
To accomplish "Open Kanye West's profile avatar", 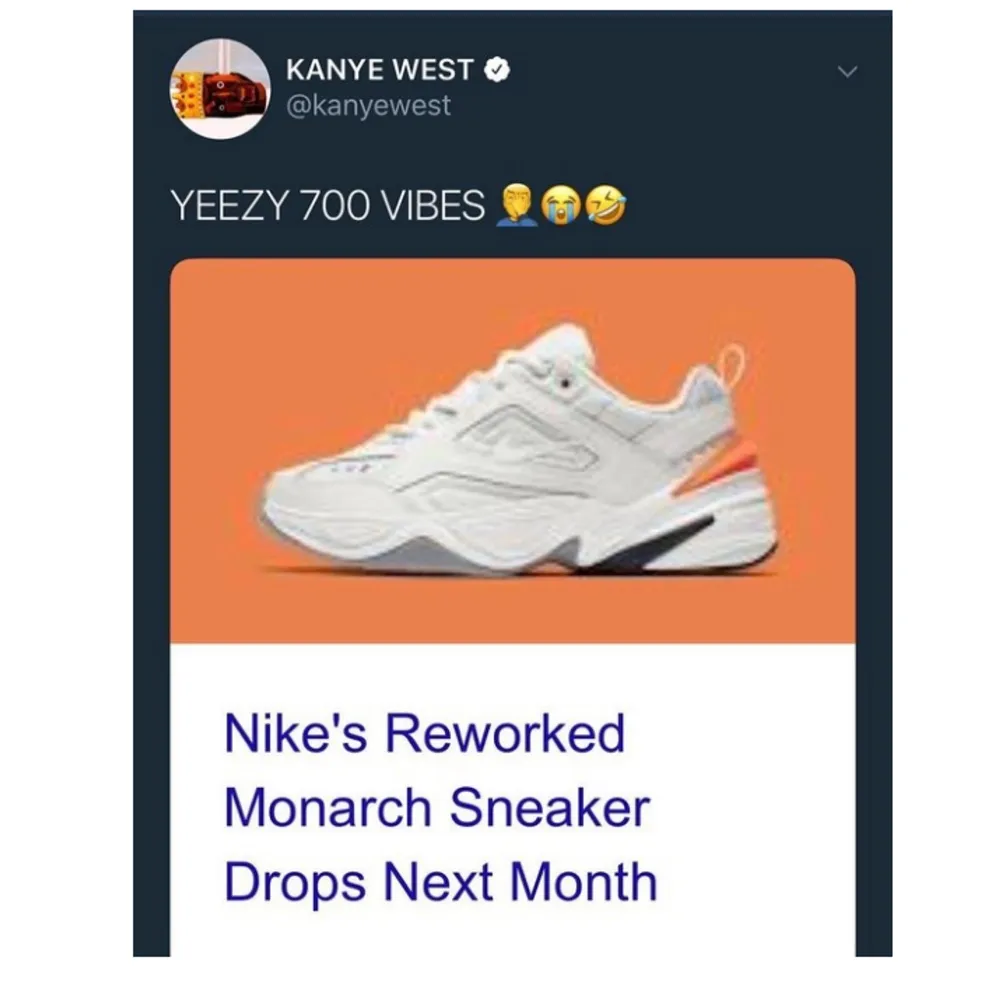I will coord(219,88).
